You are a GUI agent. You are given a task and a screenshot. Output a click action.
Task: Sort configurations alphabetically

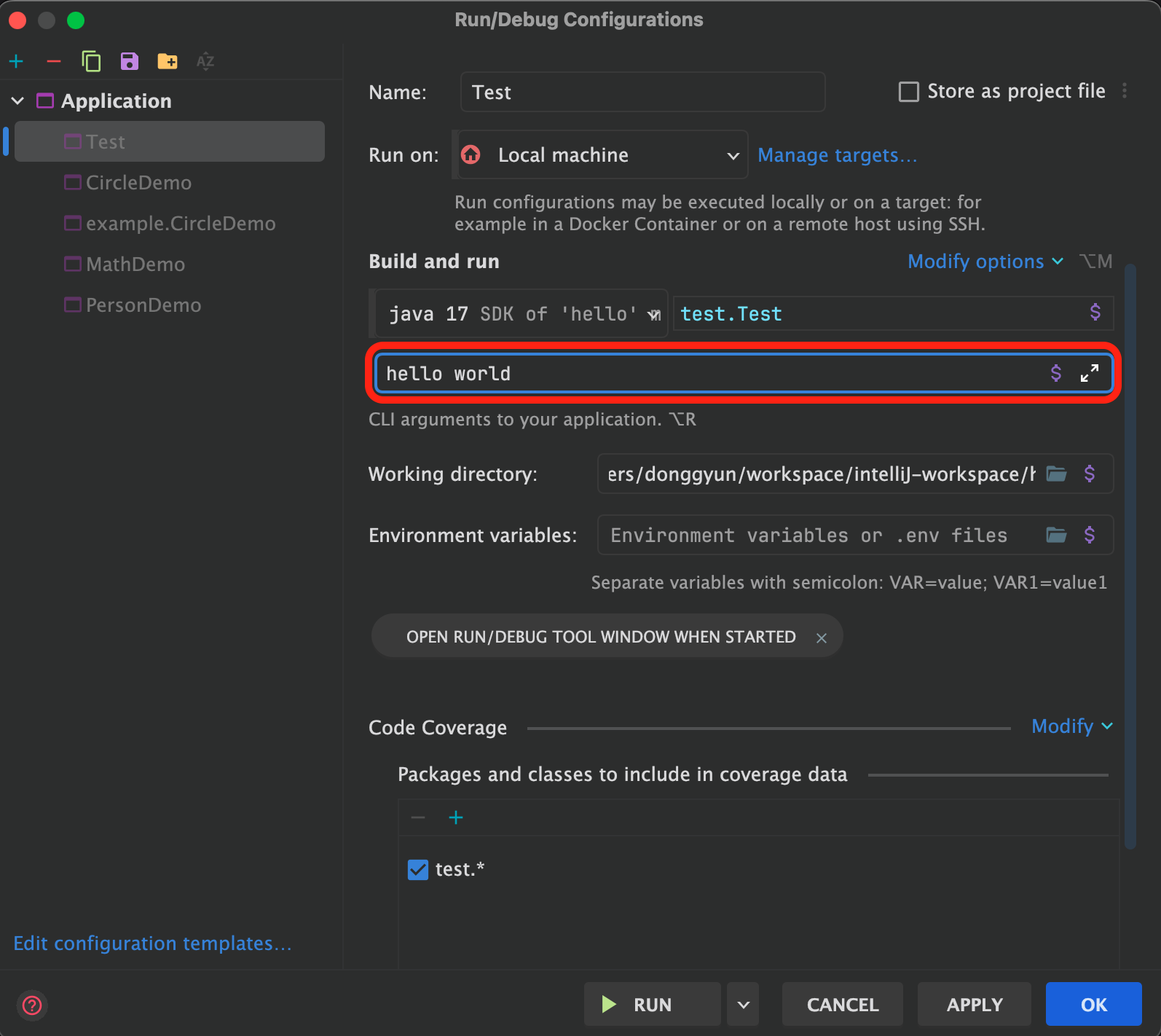[x=205, y=61]
